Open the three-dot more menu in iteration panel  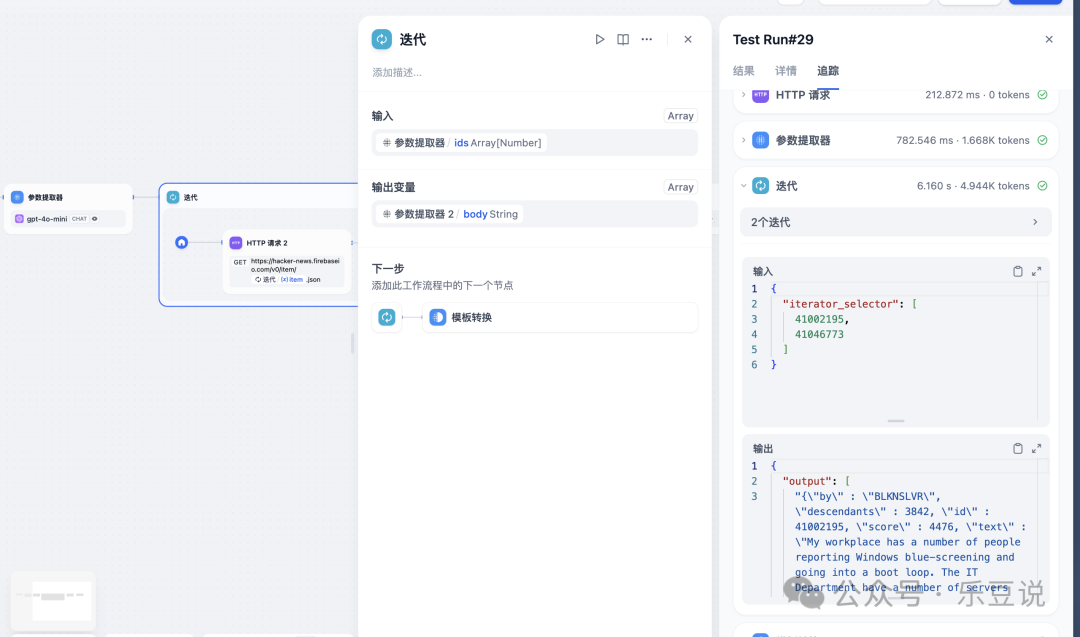point(646,39)
